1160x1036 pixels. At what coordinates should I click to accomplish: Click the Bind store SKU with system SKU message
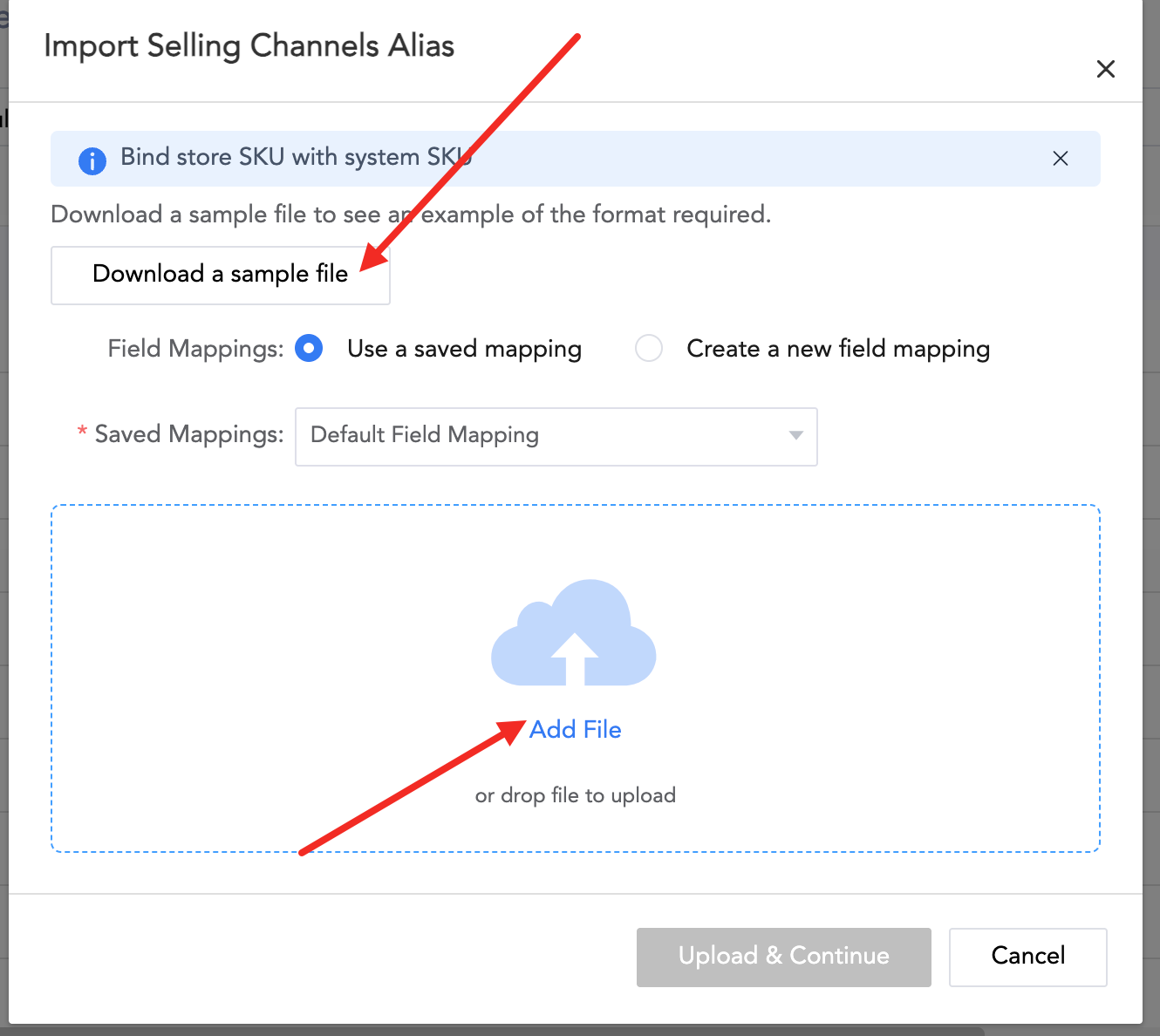coord(297,158)
